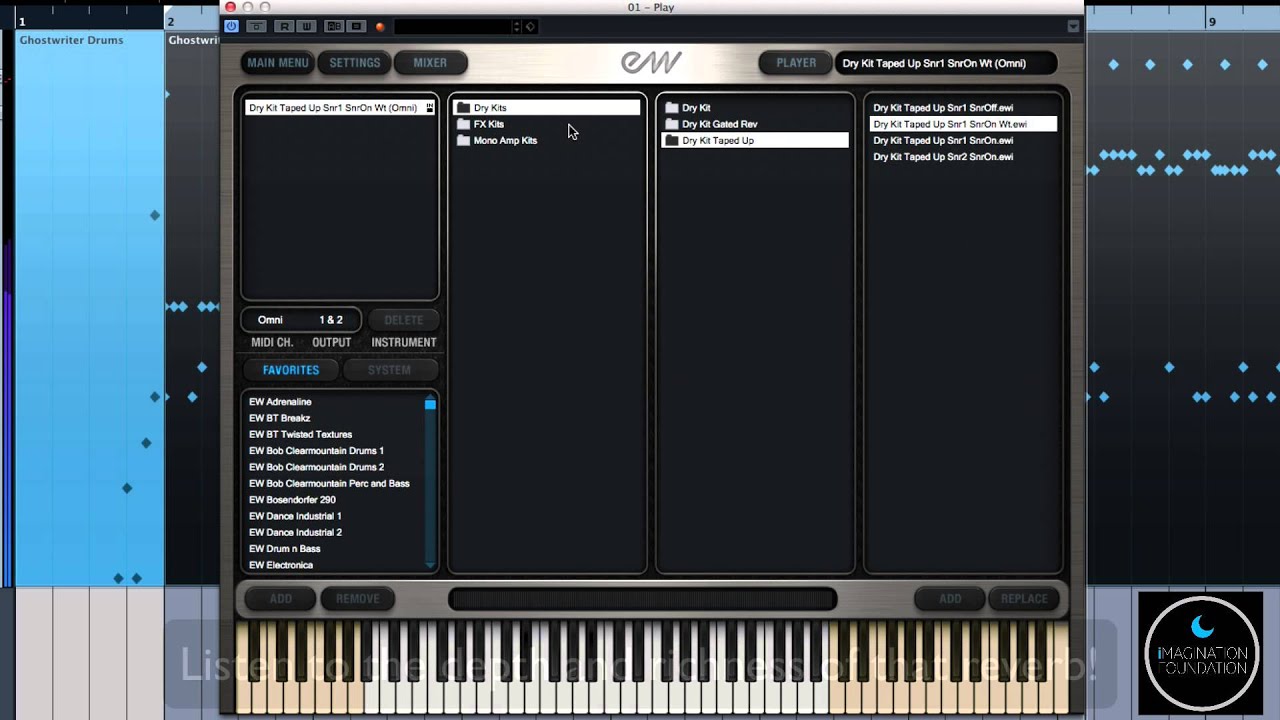Switch to the Mixer view
1280x720 pixels.
pyautogui.click(x=430, y=63)
